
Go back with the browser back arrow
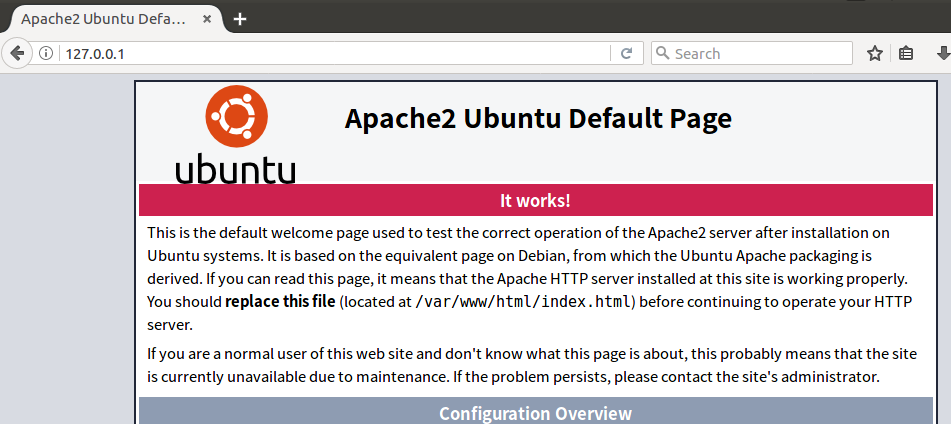[16, 54]
